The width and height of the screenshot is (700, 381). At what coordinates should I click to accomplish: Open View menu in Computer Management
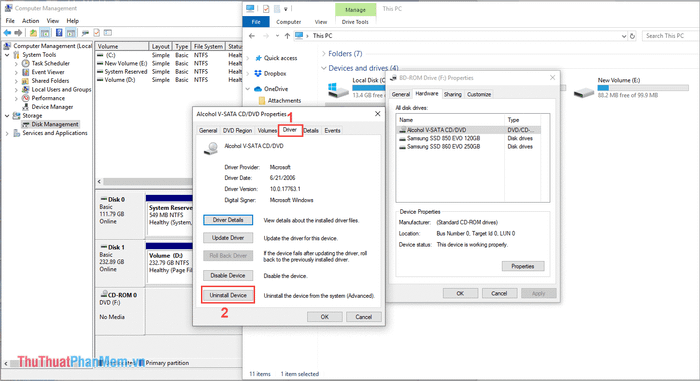tap(53, 21)
